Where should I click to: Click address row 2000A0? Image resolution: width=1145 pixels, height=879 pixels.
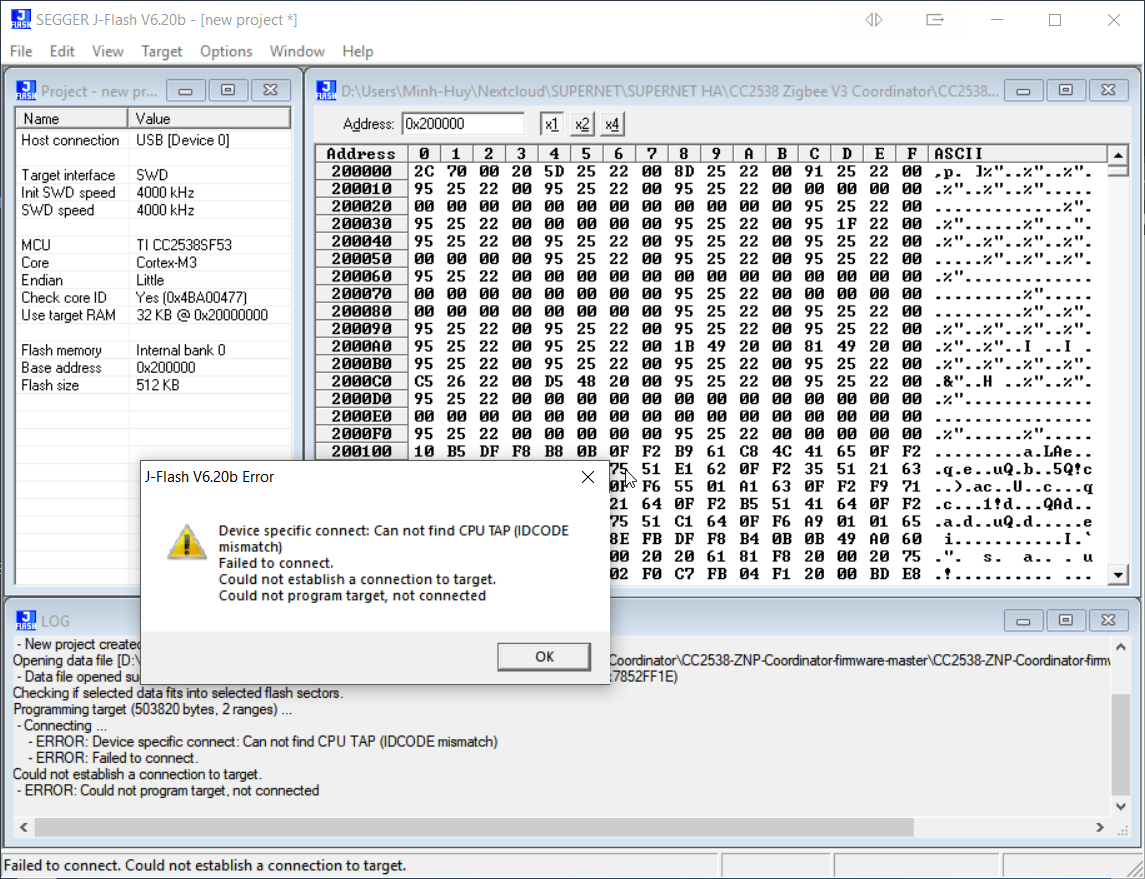pyautogui.click(x=361, y=347)
